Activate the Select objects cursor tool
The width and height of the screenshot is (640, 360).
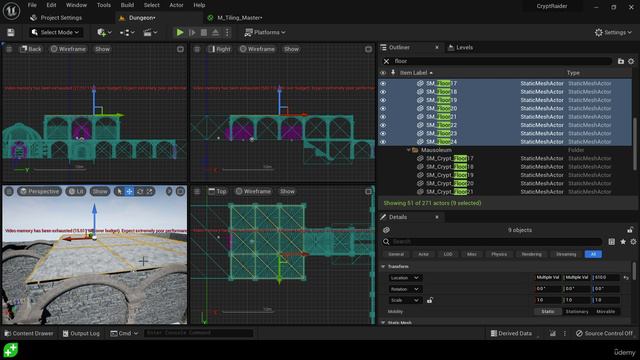119,191
